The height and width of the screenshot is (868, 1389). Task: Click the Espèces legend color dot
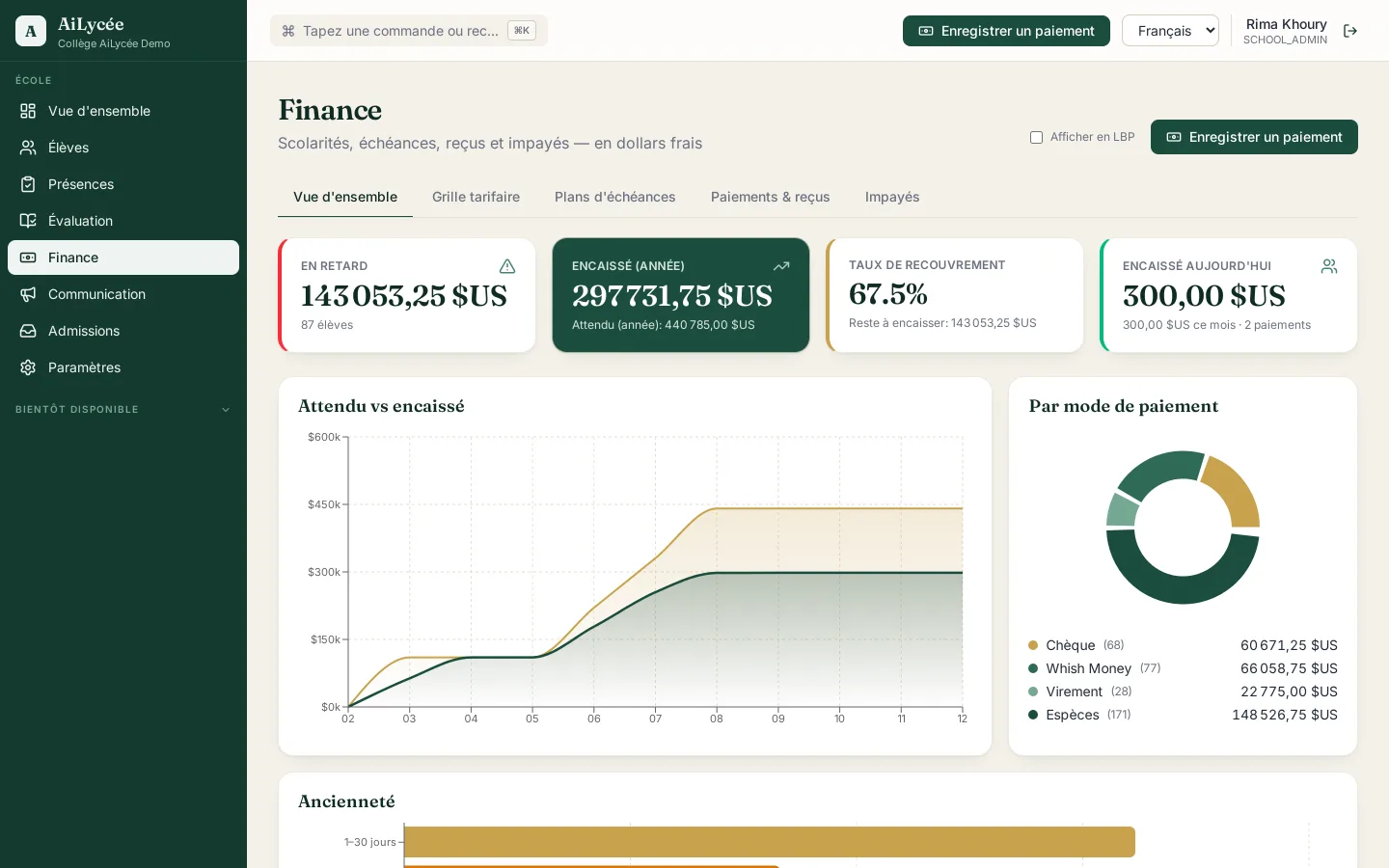(x=1033, y=715)
